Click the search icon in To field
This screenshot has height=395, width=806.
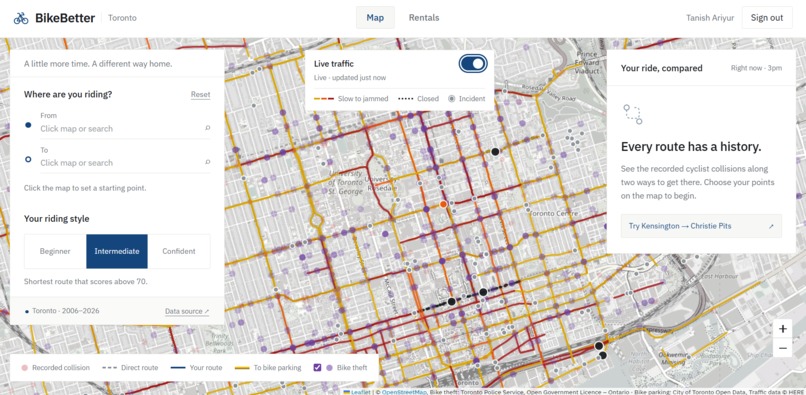tap(208, 162)
